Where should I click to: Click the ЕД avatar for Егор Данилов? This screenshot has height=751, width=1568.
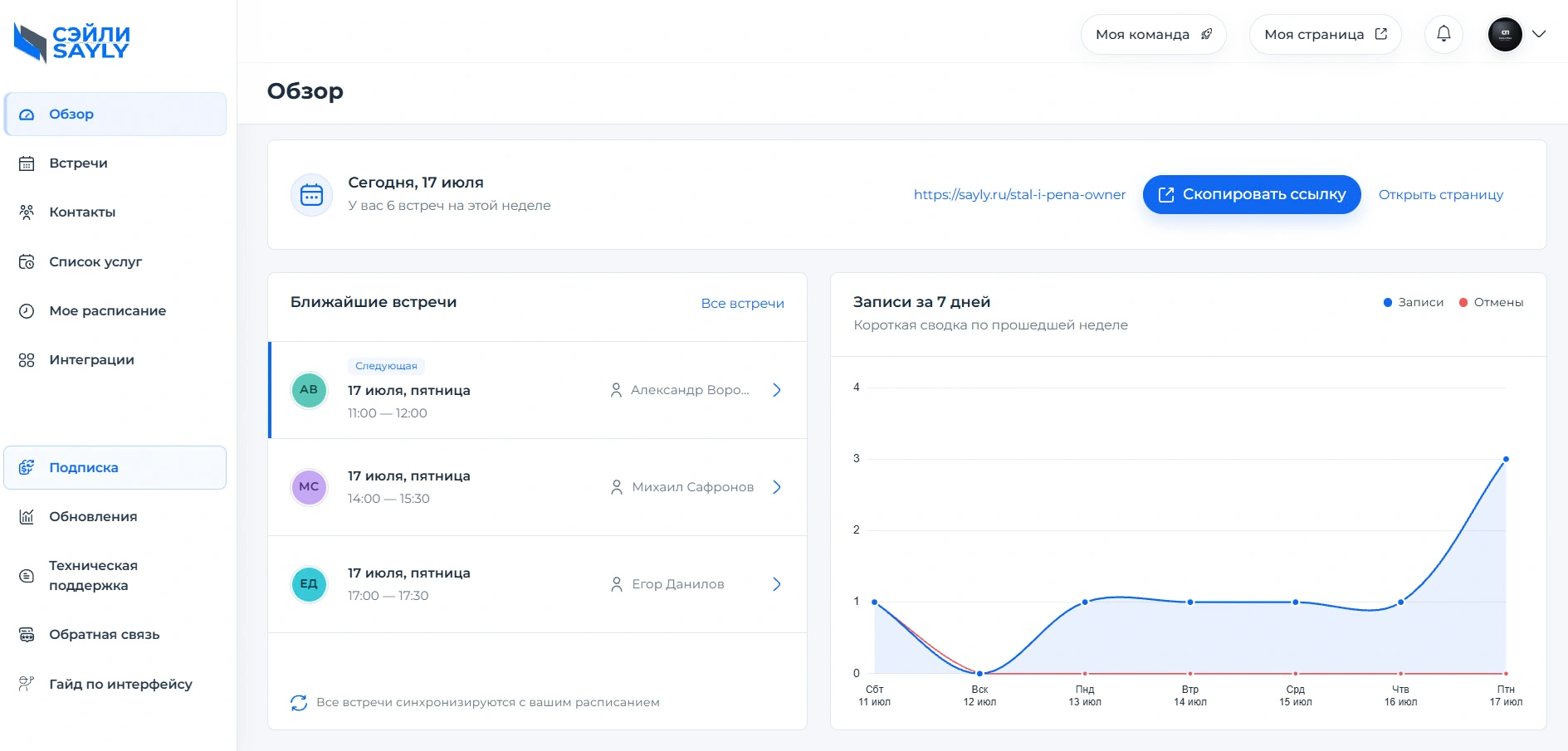pos(309,584)
